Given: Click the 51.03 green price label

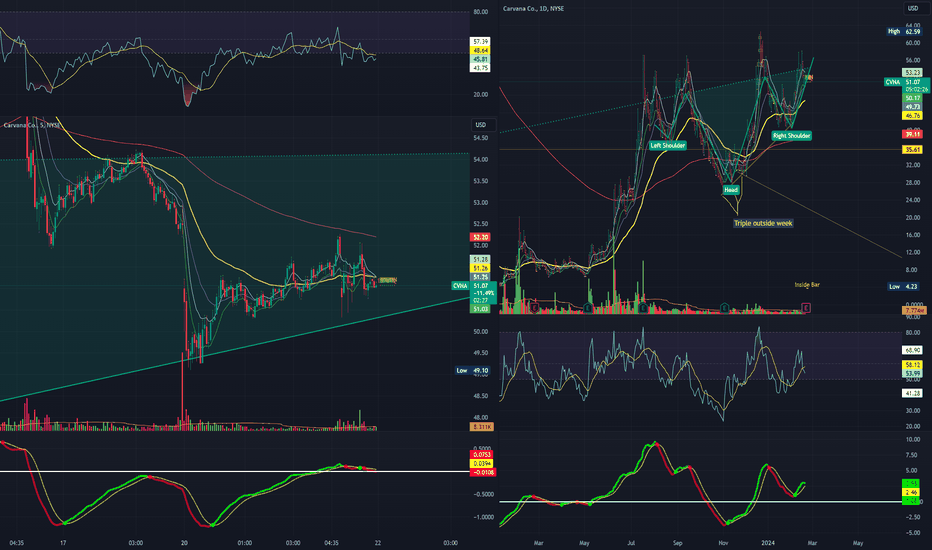Looking at the screenshot, I should click(480, 309).
